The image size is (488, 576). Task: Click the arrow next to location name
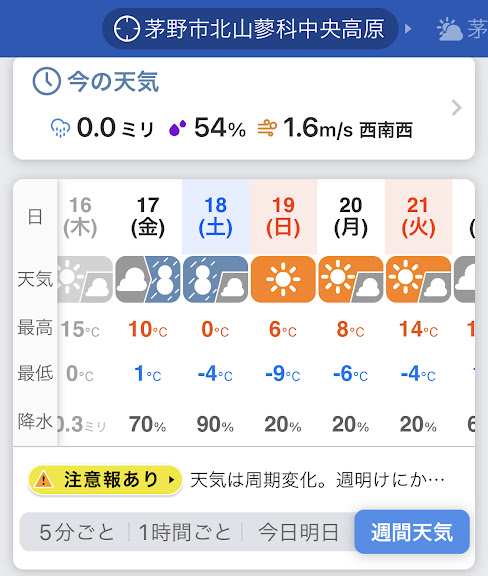coord(408,29)
